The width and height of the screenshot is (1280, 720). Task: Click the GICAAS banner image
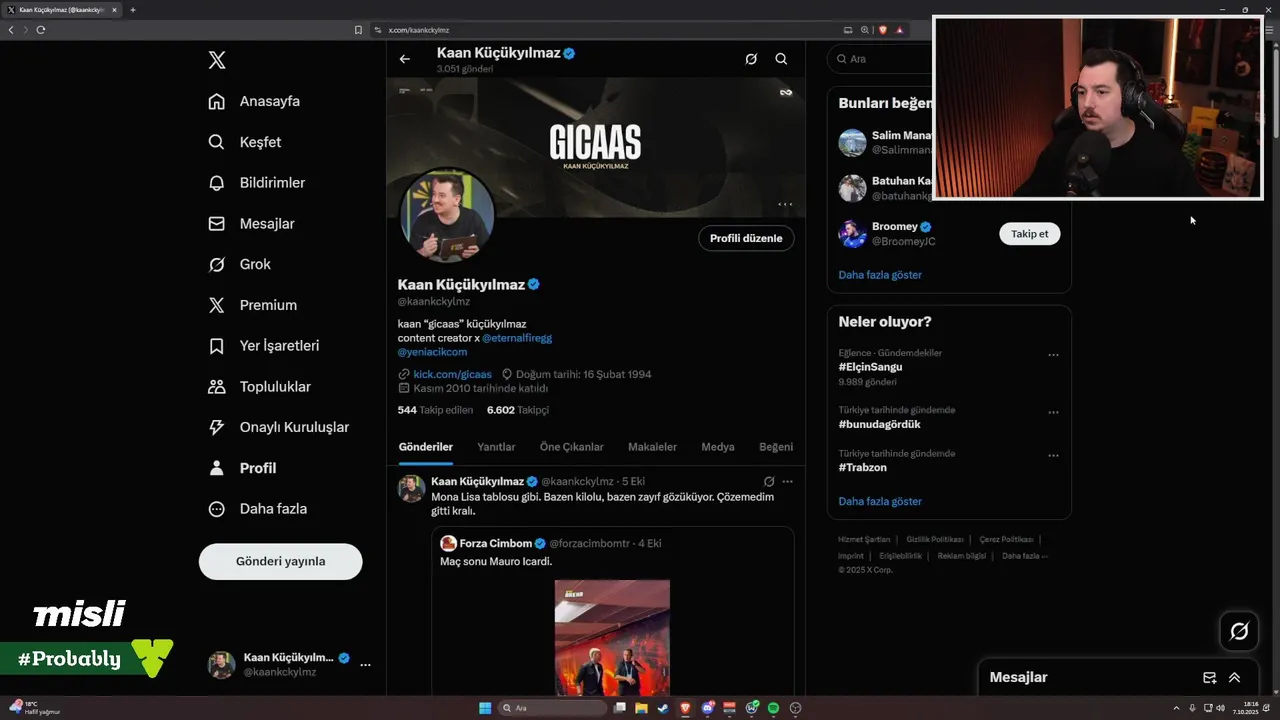click(596, 145)
